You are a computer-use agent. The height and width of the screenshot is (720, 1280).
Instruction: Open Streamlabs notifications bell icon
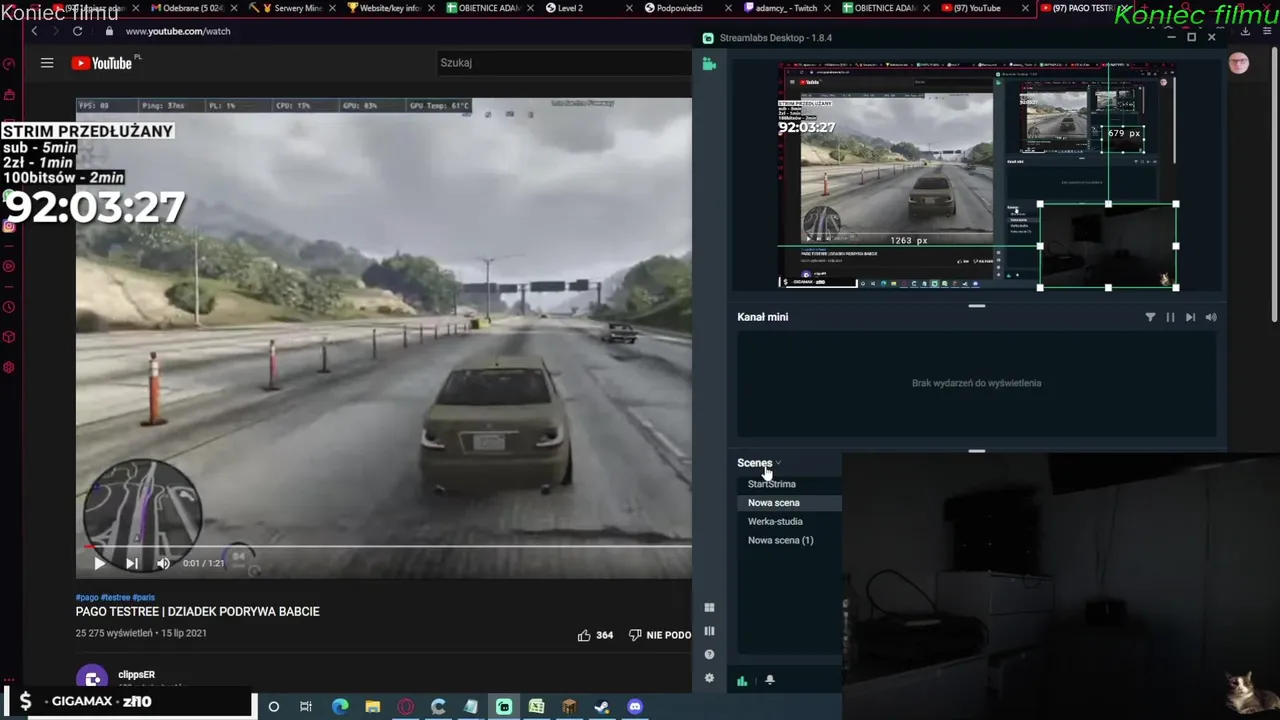pos(770,680)
